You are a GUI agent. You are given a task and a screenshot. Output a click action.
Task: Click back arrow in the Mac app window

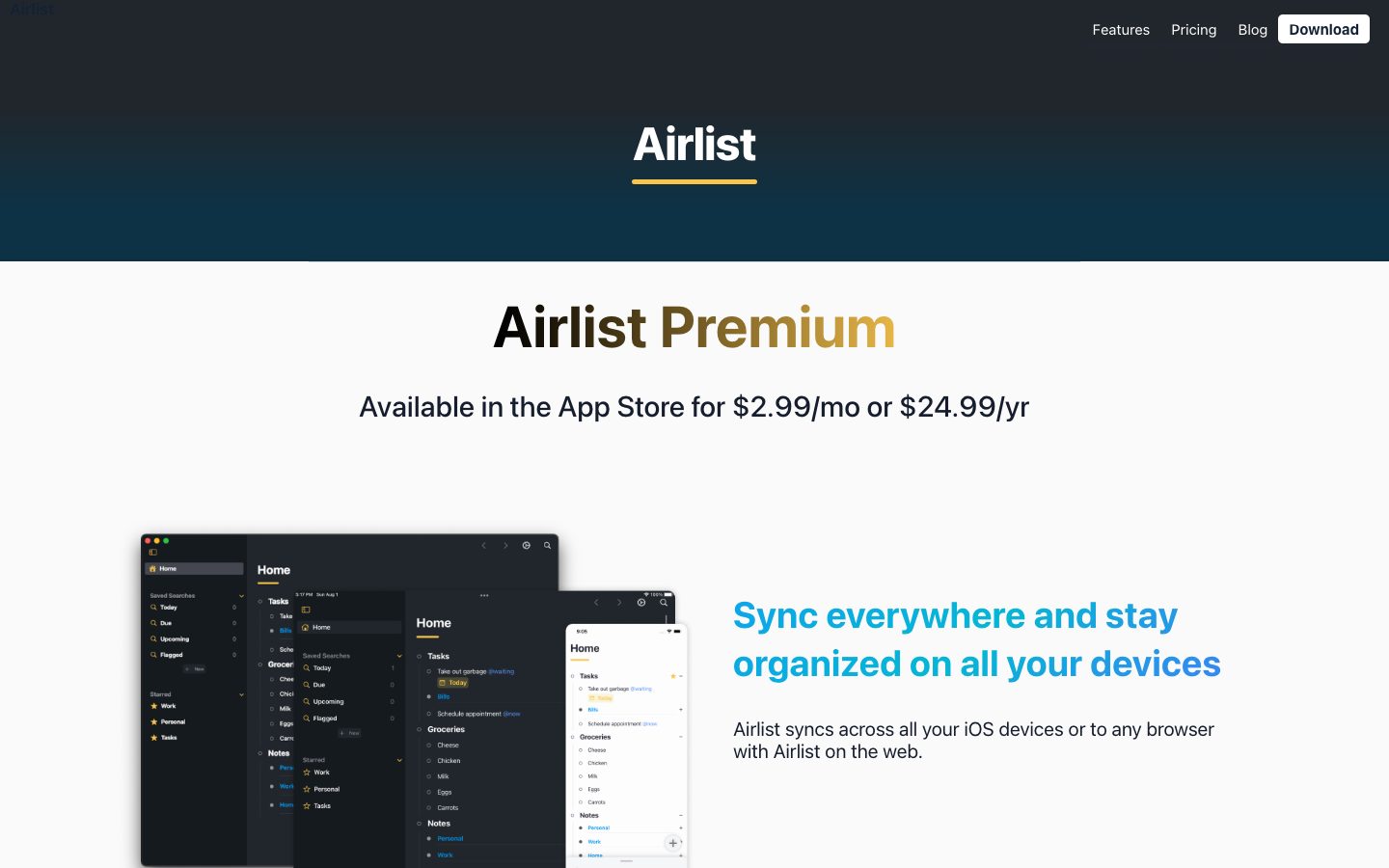pos(484,546)
